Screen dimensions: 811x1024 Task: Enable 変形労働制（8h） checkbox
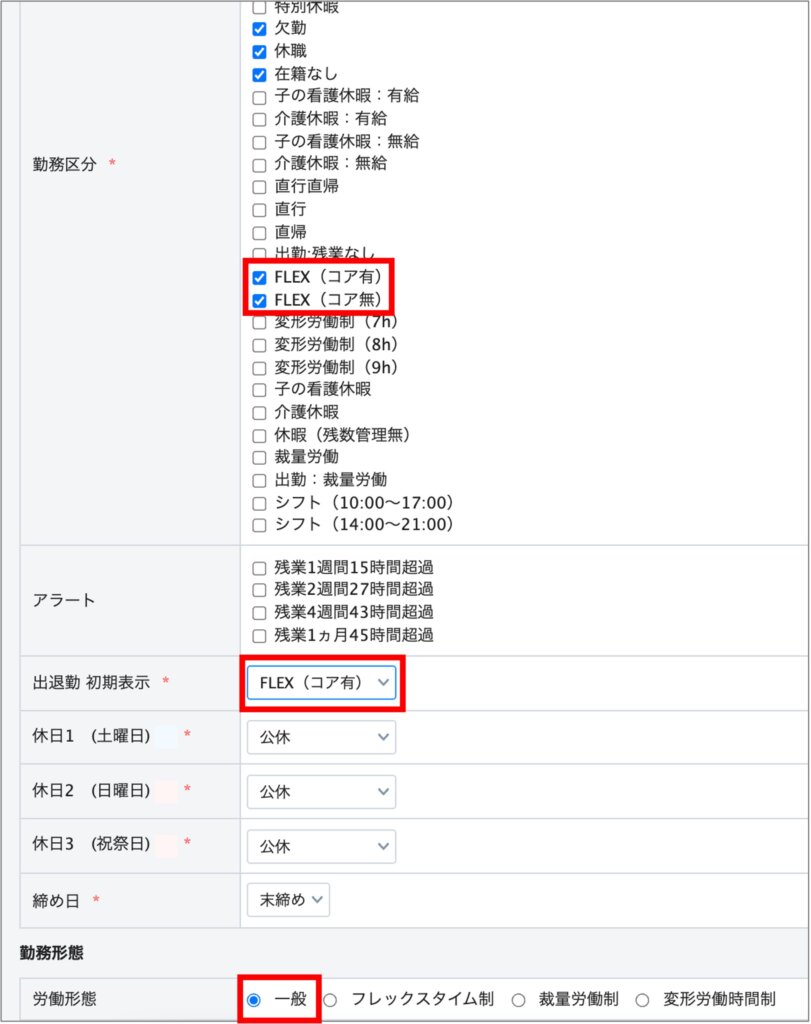click(259, 345)
